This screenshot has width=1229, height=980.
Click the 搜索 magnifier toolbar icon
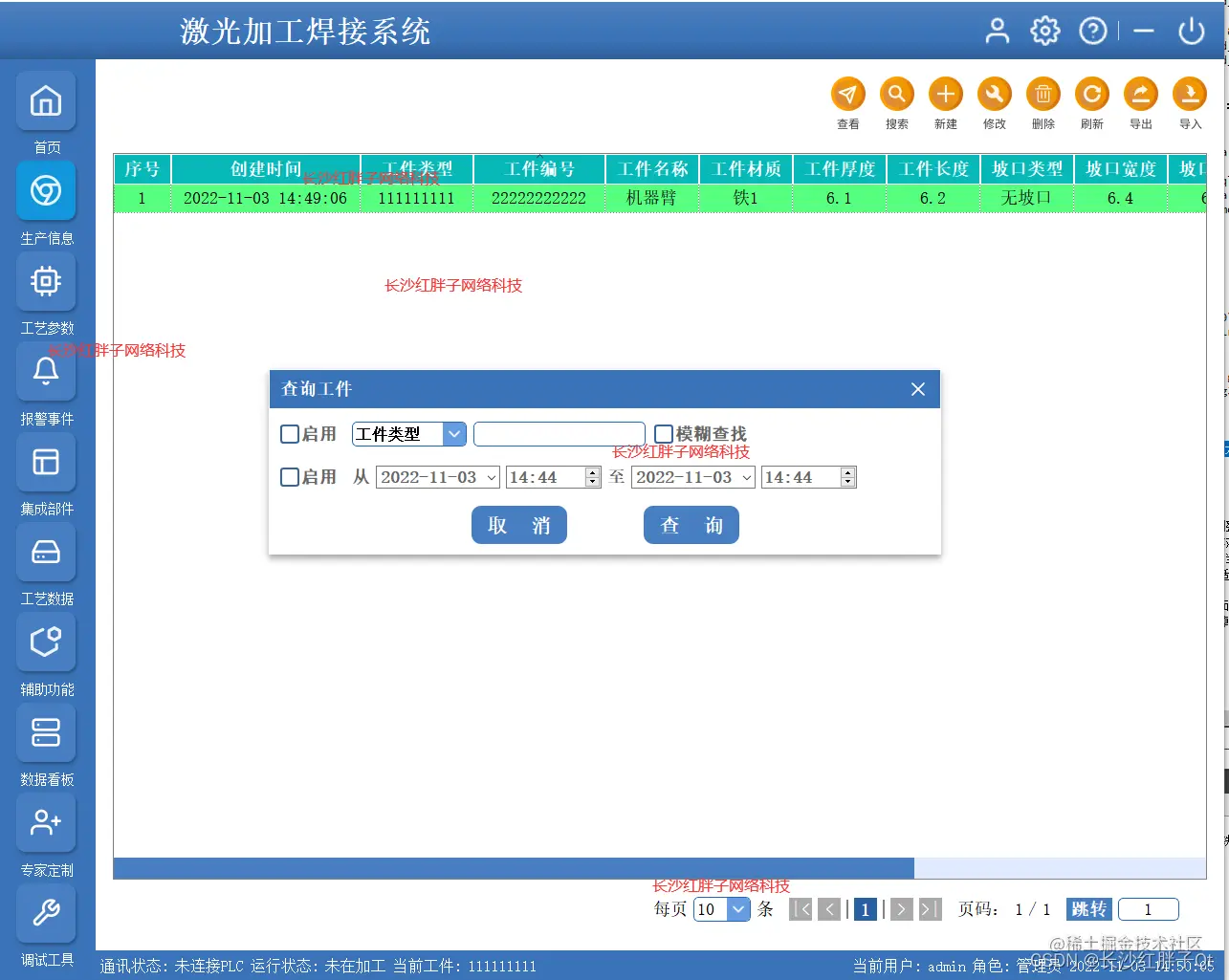pyautogui.click(x=897, y=95)
